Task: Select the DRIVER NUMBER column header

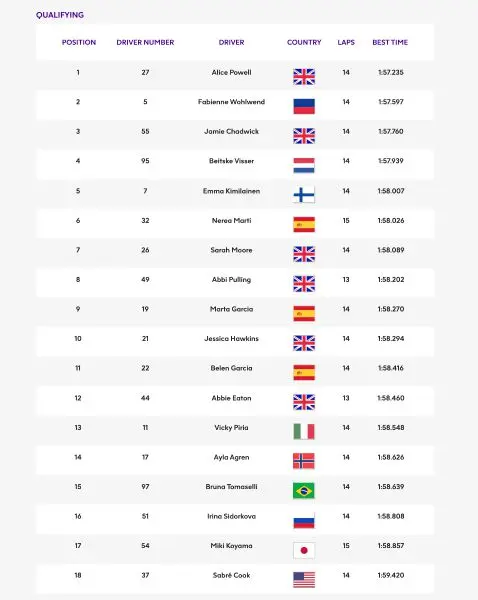Action: [145, 42]
